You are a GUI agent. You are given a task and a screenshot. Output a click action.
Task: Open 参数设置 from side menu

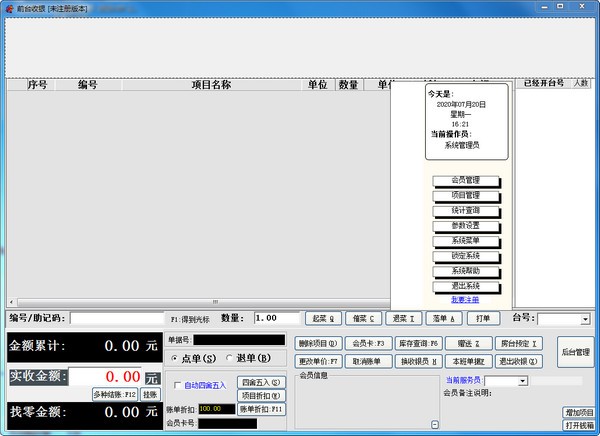coord(466,226)
